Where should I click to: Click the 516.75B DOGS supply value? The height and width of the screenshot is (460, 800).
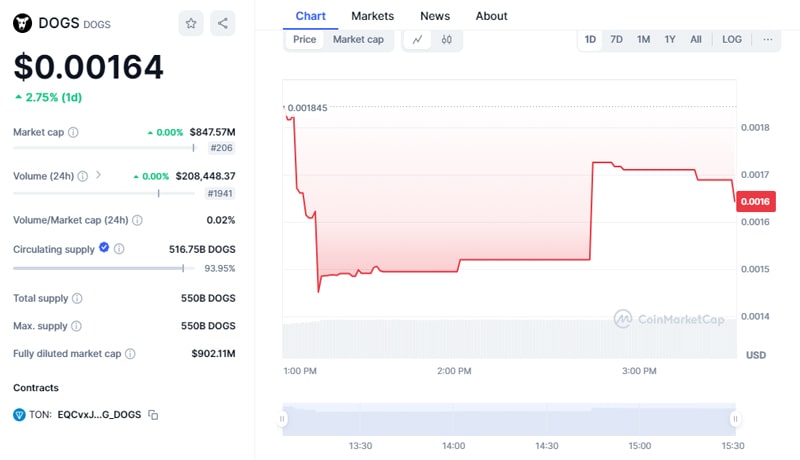[202, 249]
